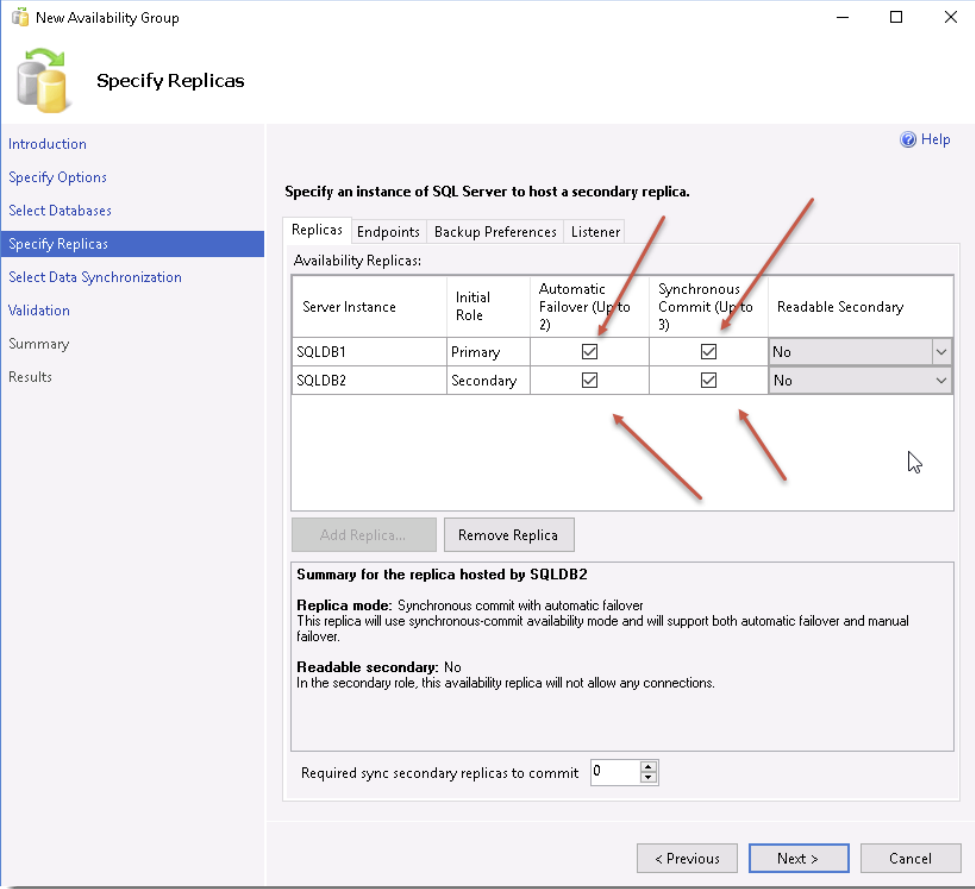The image size is (975, 889).
Task: Click the required sync replicas number field
Action: (x=615, y=772)
